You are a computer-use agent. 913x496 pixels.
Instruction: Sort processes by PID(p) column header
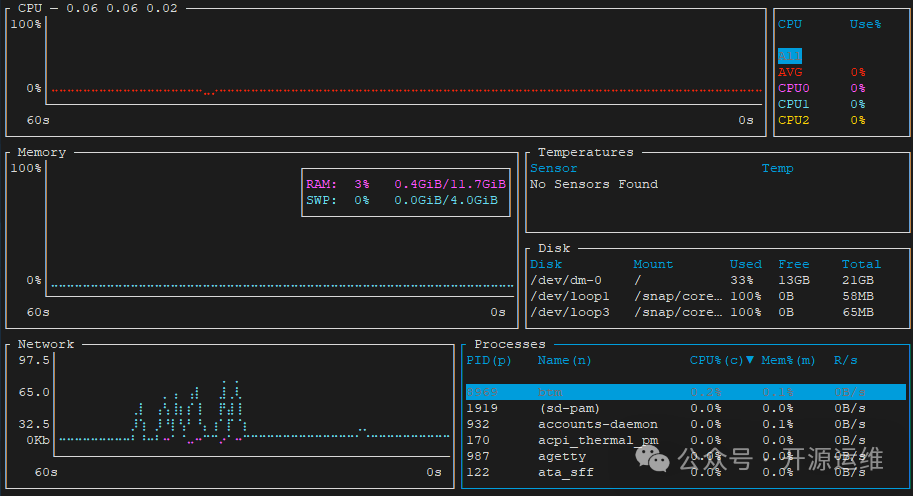pyautogui.click(x=489, y=360)
